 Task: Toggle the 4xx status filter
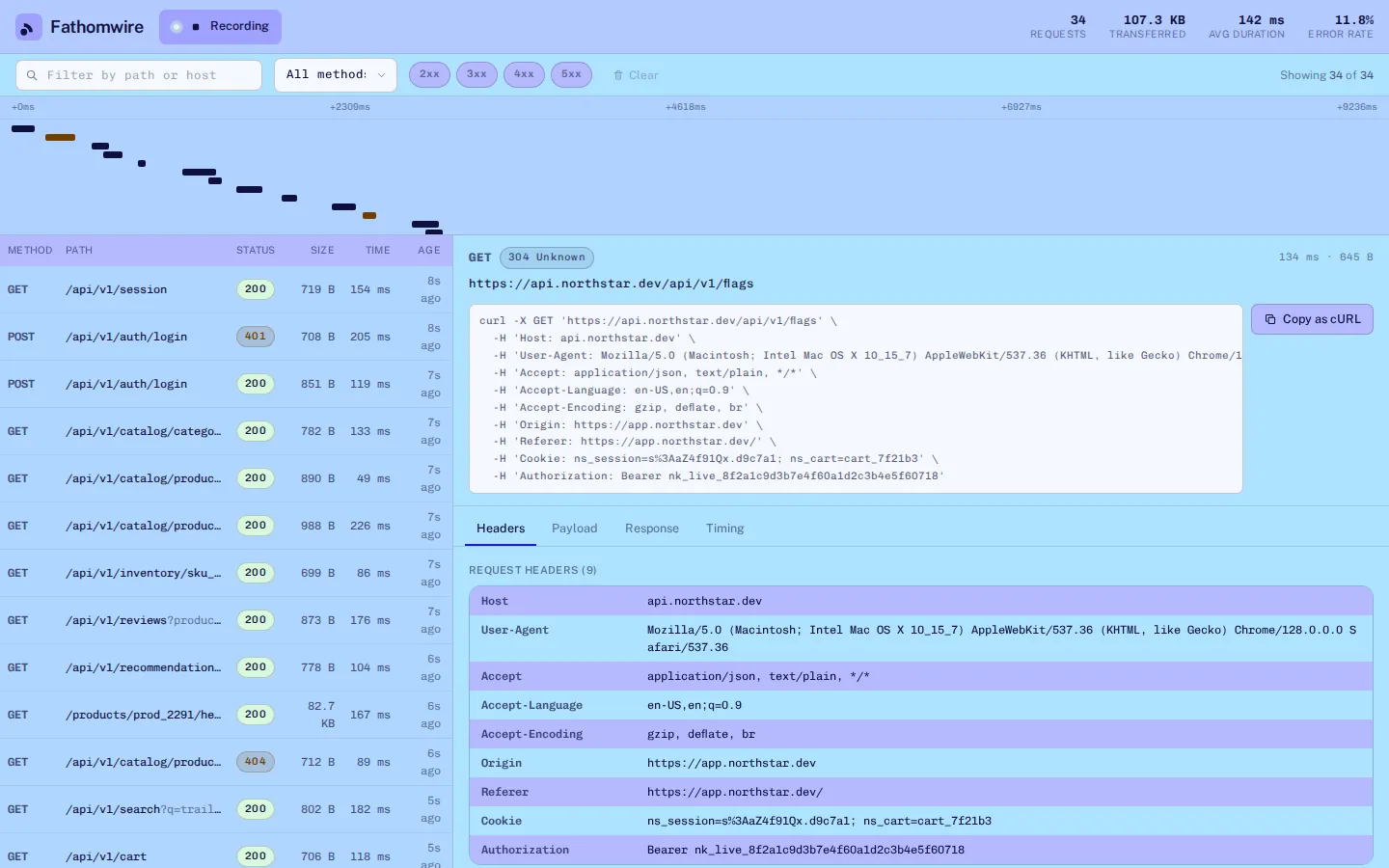(524, 74)
